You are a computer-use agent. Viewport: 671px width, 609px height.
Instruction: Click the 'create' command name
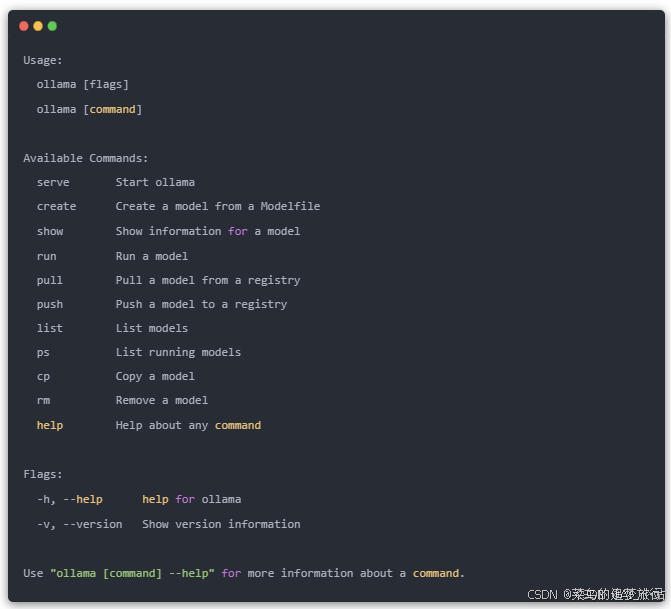tap(56, 207)
